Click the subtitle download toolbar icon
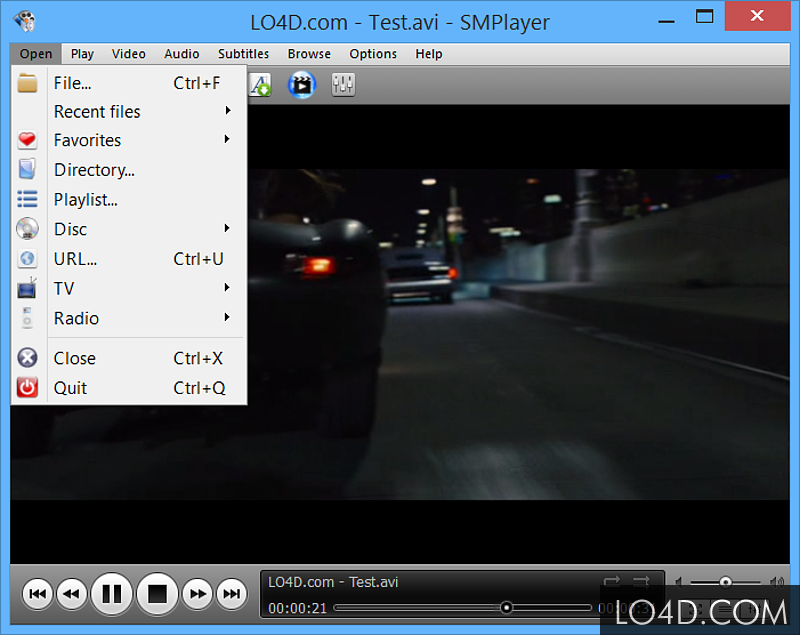The width and height of the screenshot is (800, 635). pos(260,85)
